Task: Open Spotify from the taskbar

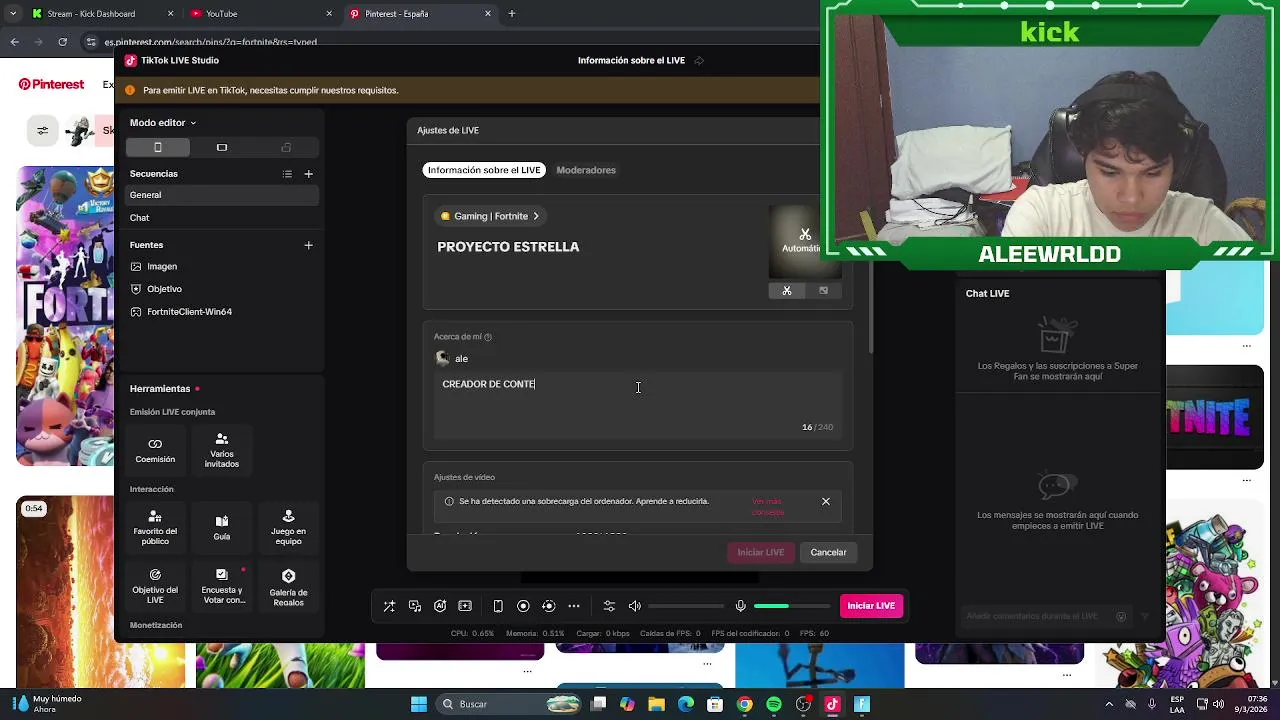Action: tap(773, 704)
